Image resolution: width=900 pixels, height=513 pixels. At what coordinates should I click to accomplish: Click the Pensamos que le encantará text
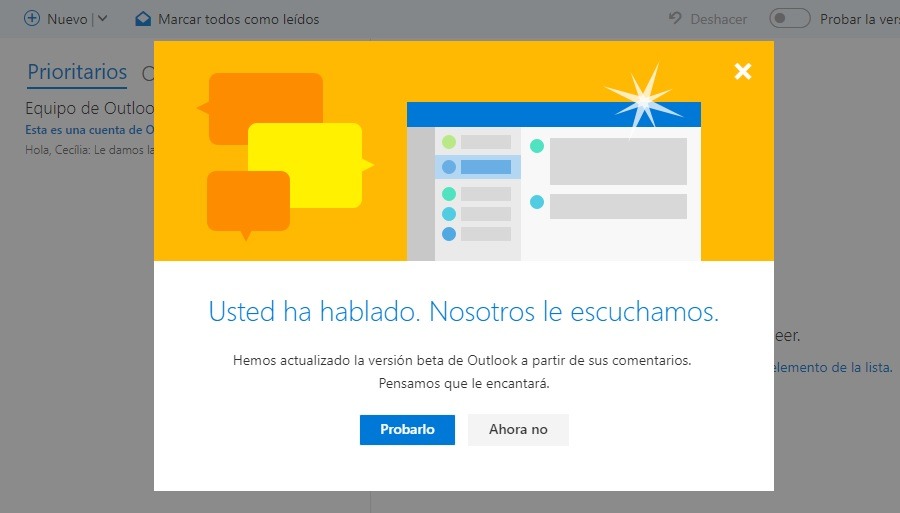pos(464,383)
